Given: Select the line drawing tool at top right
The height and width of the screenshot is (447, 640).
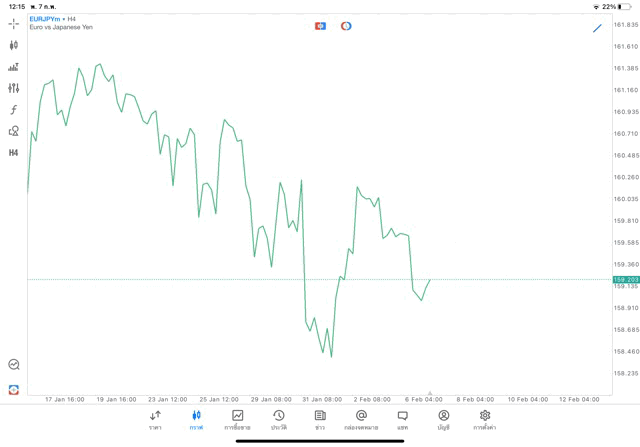Looking at the screenshot, I should (597, 27).
